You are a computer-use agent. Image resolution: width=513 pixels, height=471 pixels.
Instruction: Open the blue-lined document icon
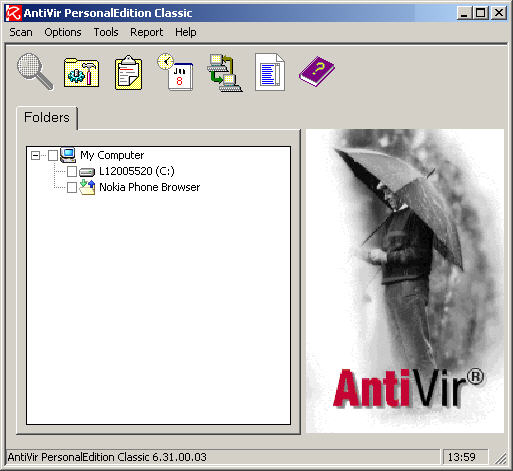pyautogui.click(x=270, y=72)
